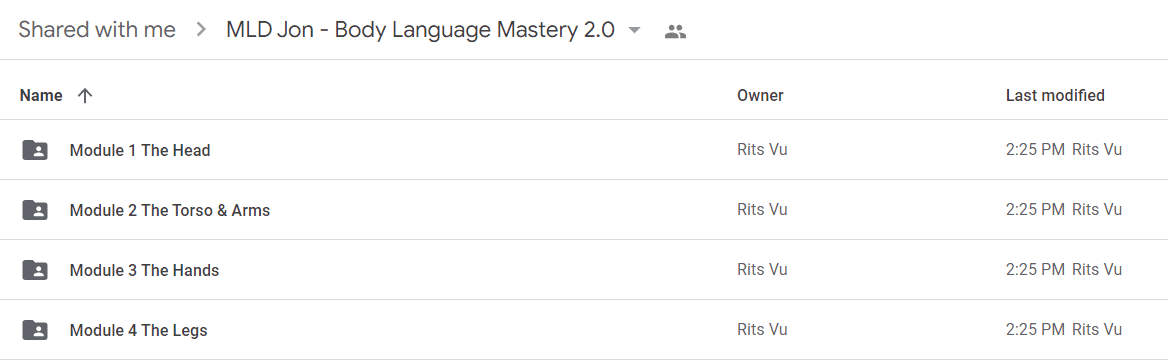
Task: Click owner Rits Vu in Module 4 row
Action: 762,329
